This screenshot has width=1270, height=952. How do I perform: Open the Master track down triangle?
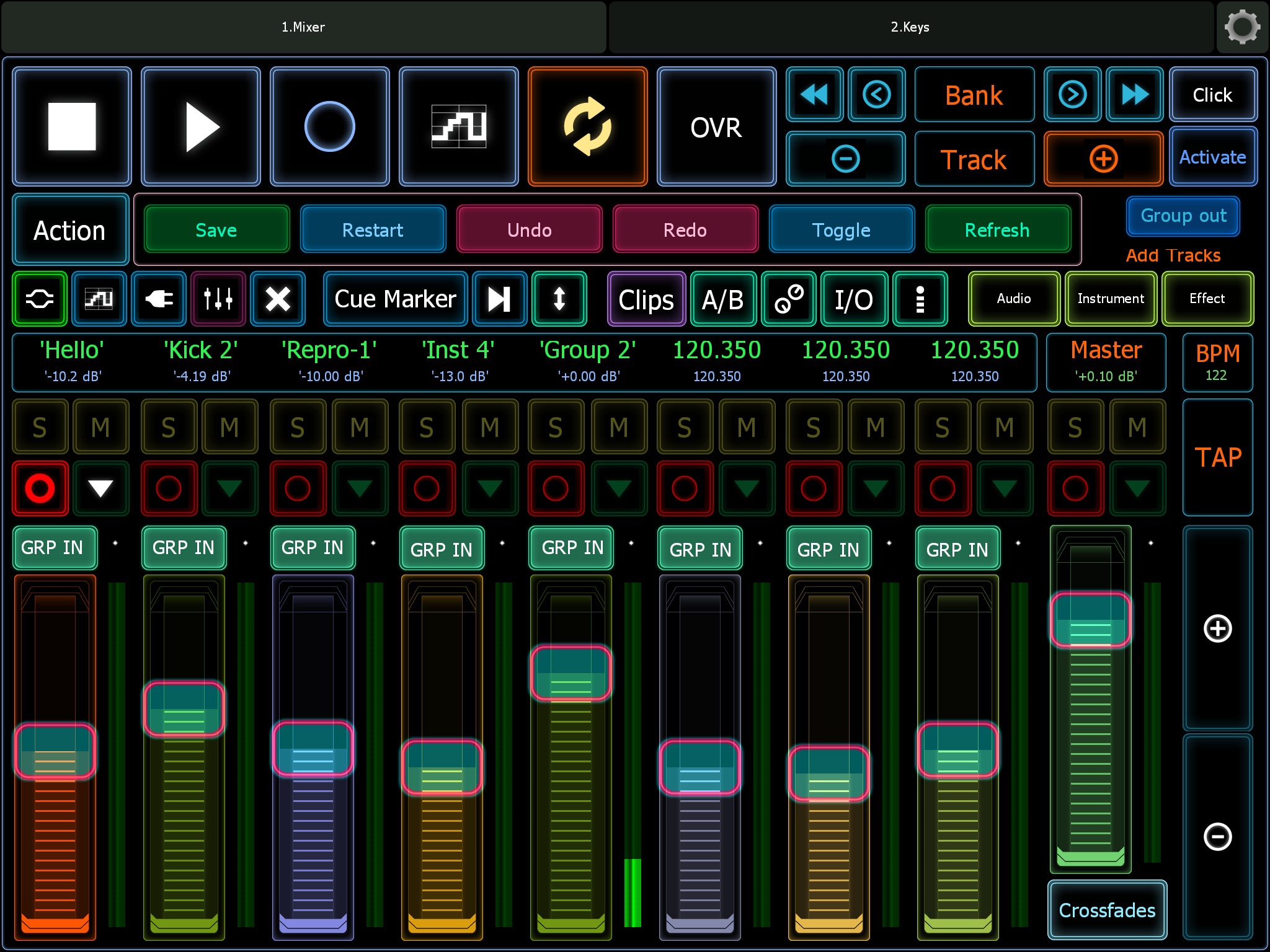pos(1137,488)
